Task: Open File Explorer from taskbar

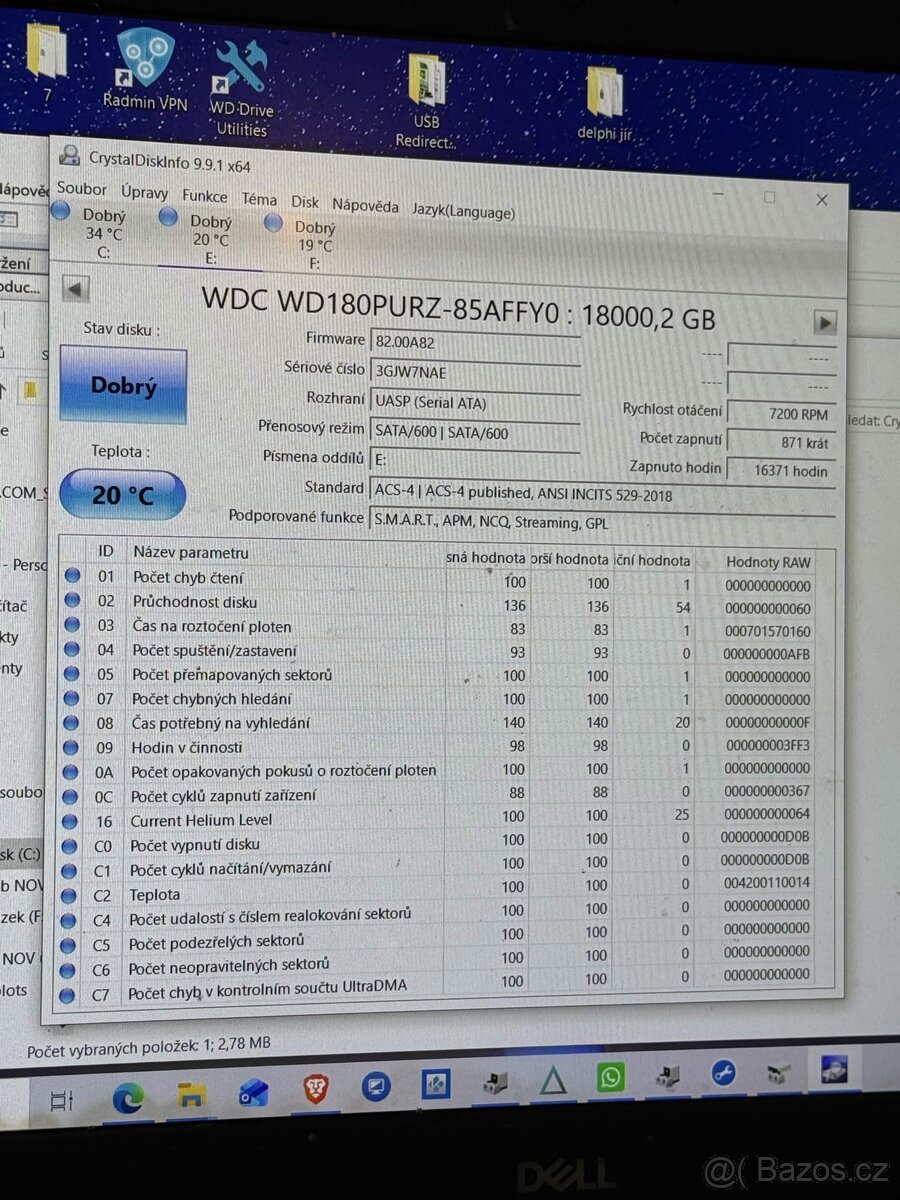Action: [x=191, y=1096]
